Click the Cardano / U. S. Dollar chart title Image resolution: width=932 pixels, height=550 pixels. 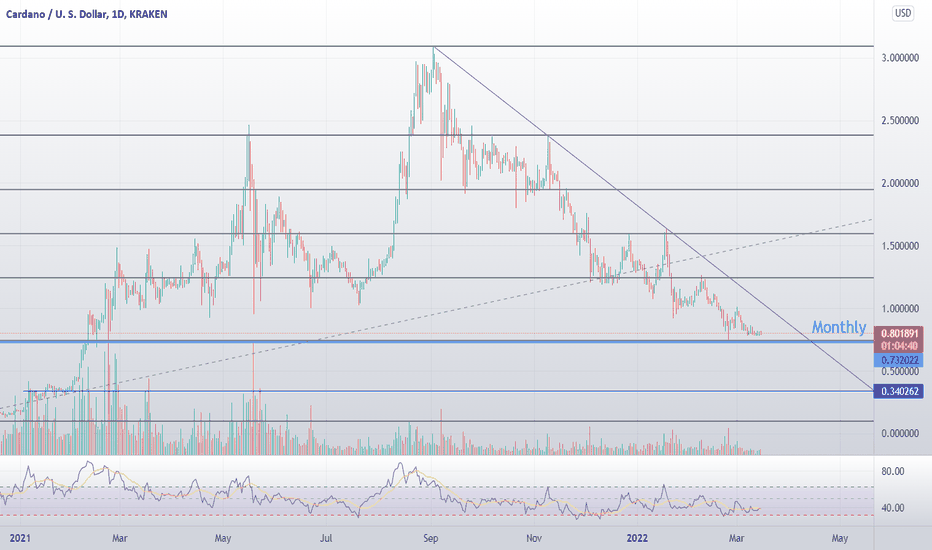click(87, 14)
